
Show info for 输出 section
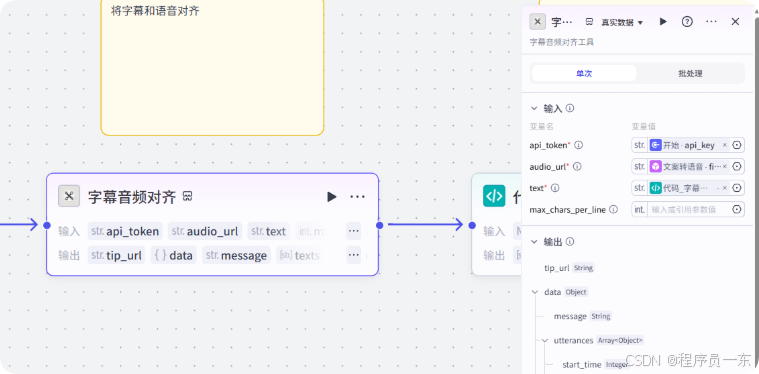pos(570,241)
